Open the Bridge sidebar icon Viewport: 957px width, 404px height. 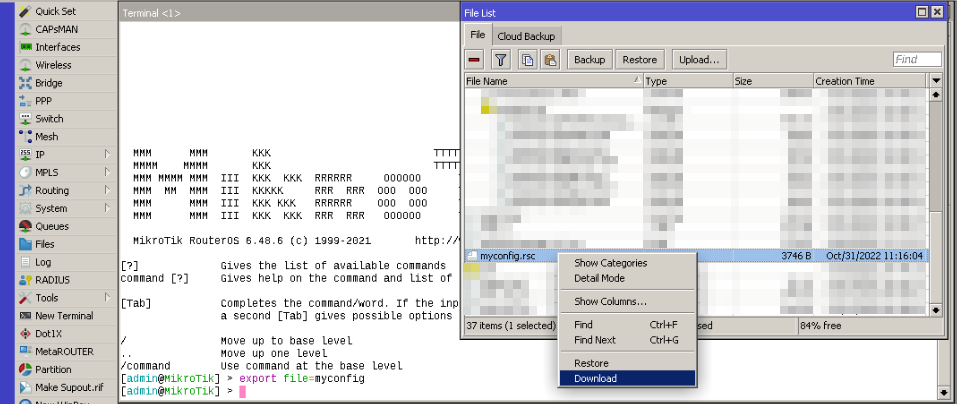point(26,83)
